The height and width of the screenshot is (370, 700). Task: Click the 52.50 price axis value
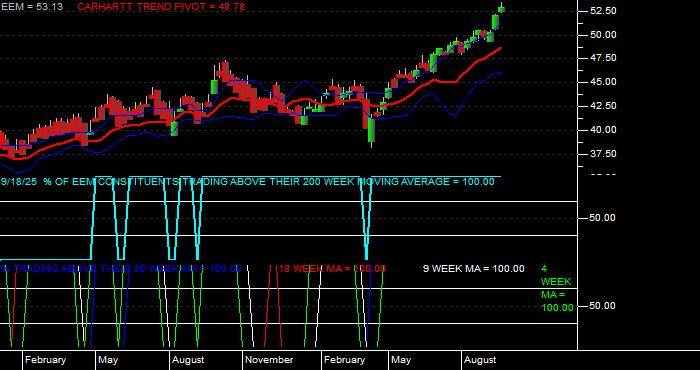pyautogui.click(x=604, y=11)
